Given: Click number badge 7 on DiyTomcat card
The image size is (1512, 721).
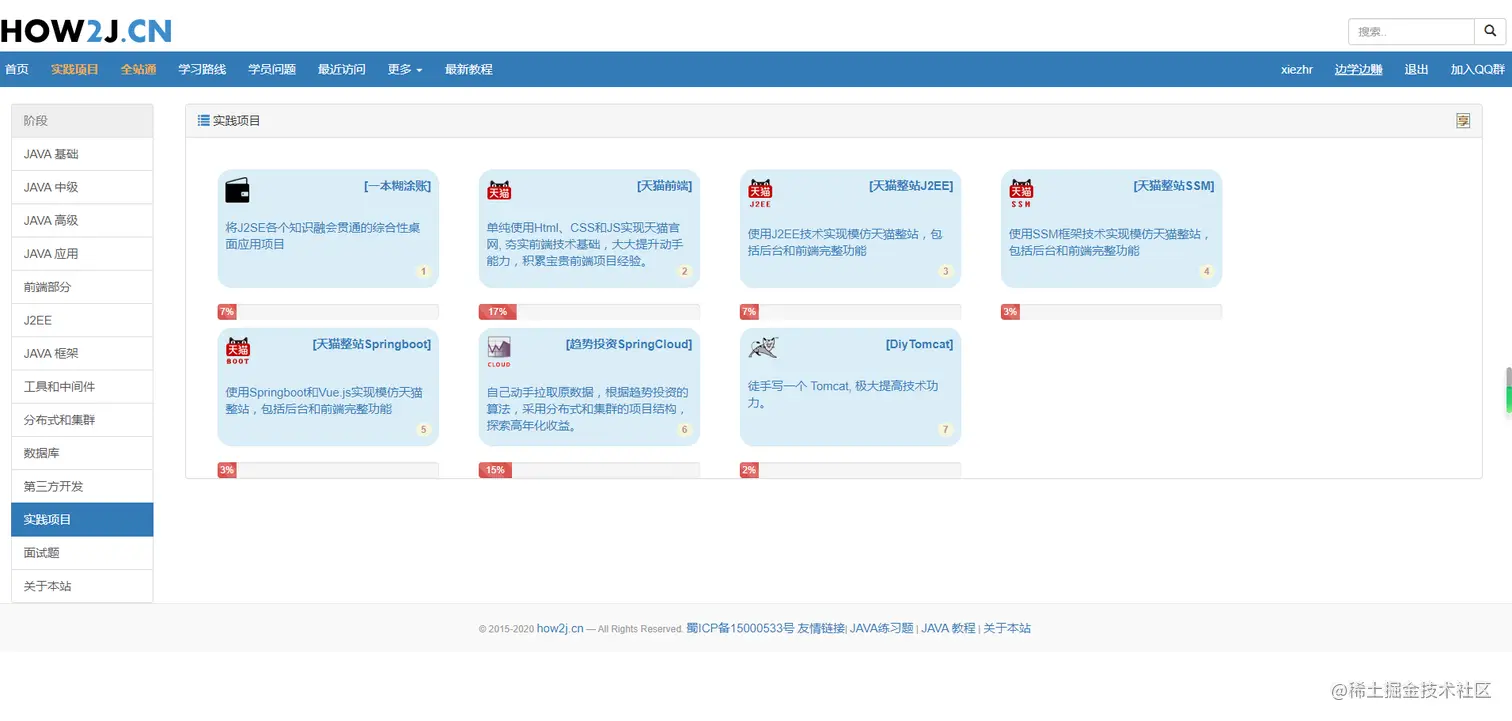Looking at the screenshot, I should click(x=945, y=430).
